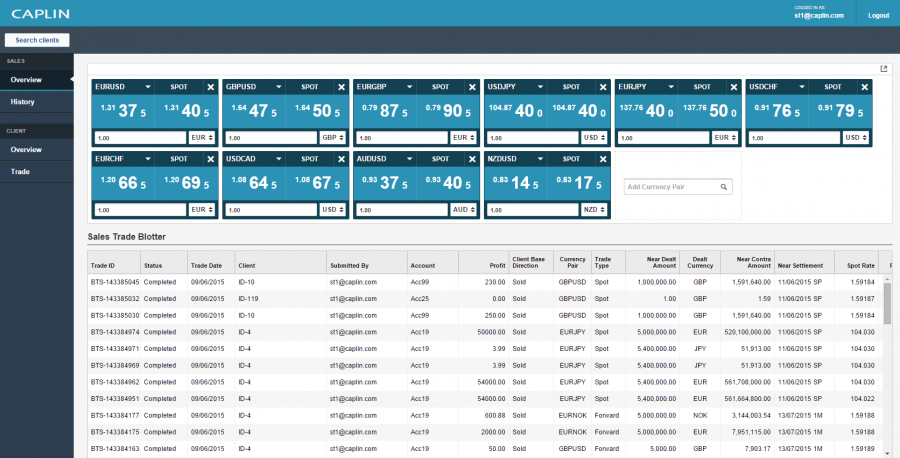This screenshot has height=458, width=900.
Task: Sort blotter by Near Settlement column
Action: [x=804, y=262]
